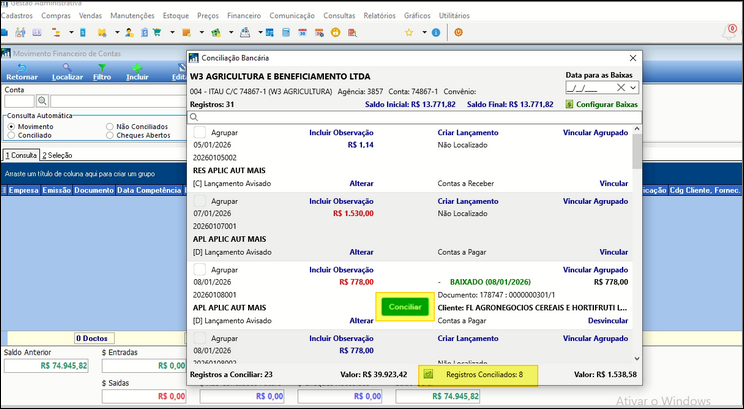Viewport: 744px width, 409px height.
Task: Expand the Data para as Baixas dropdown
Action: [x=631, y=88]
